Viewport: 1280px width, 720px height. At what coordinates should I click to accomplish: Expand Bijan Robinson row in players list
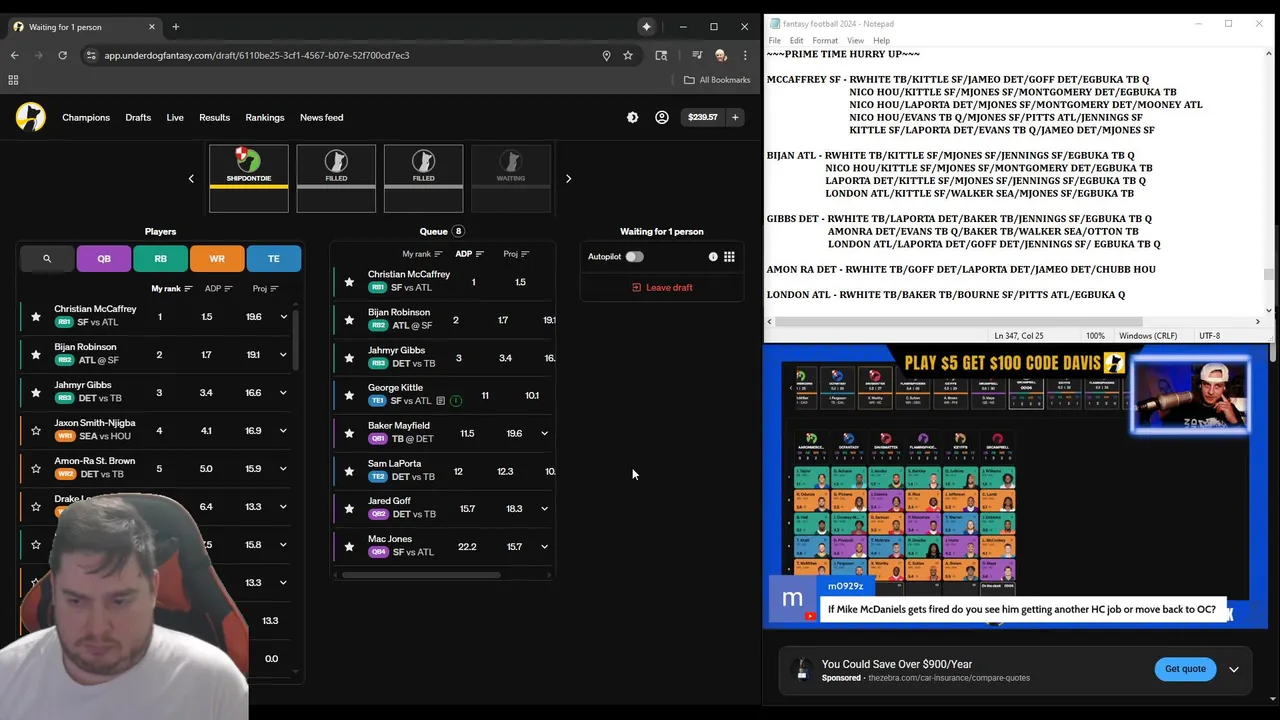pyautogui.click(x=283, y=355)
